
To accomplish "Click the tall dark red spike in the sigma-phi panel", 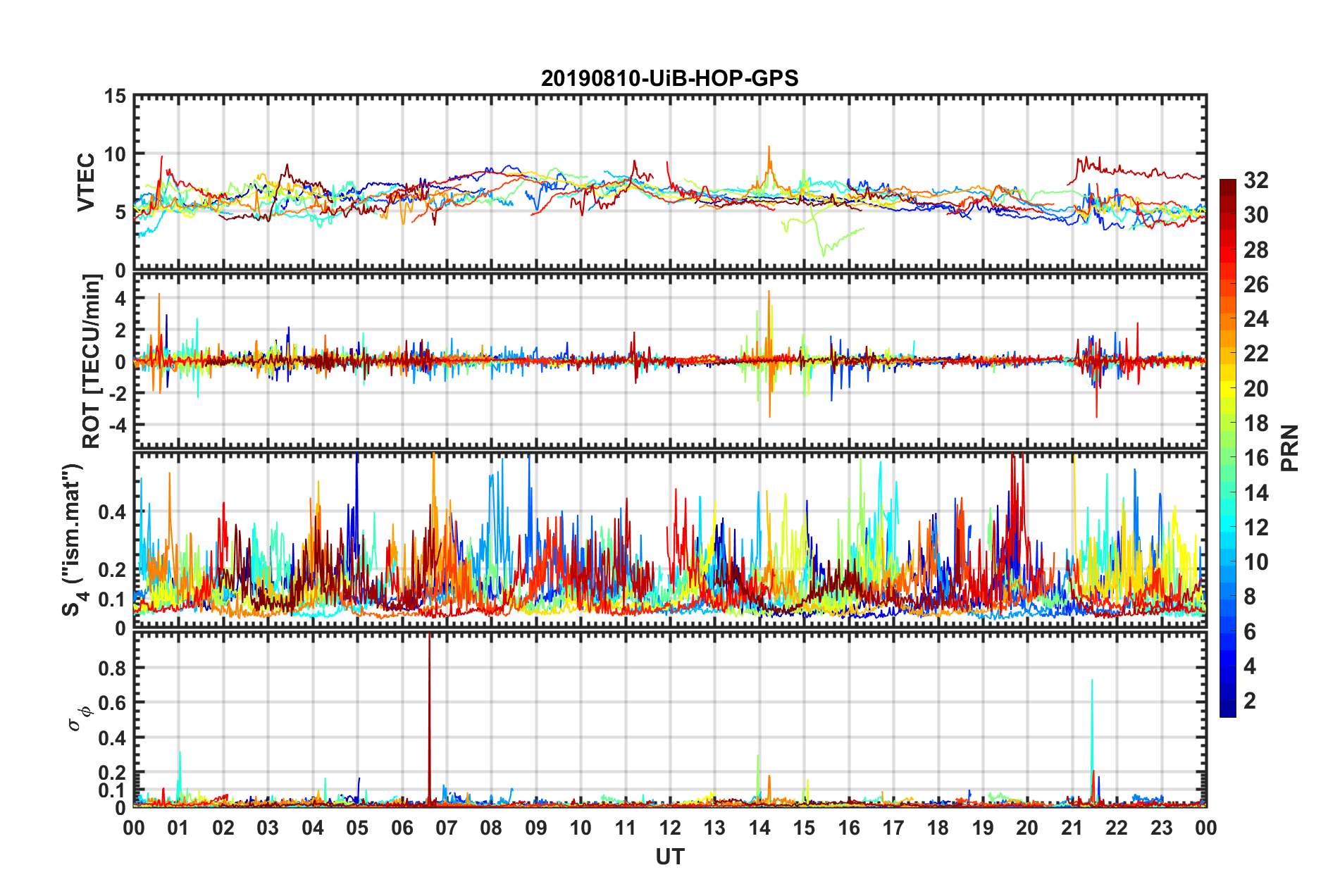I will [x=429, y=704].
